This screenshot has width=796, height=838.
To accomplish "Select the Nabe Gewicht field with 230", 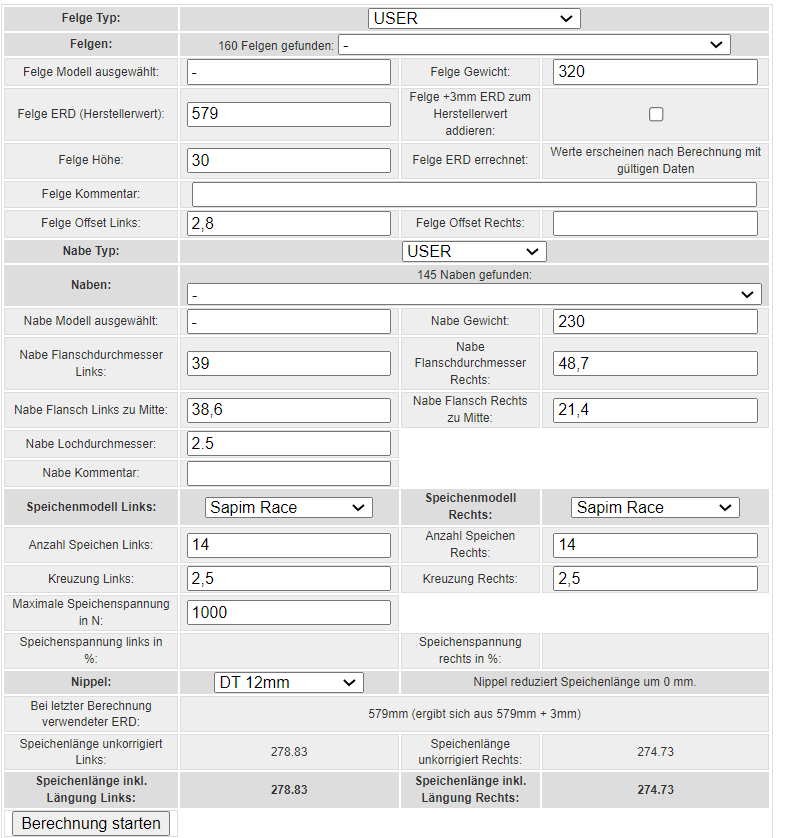I will point(655,321).
